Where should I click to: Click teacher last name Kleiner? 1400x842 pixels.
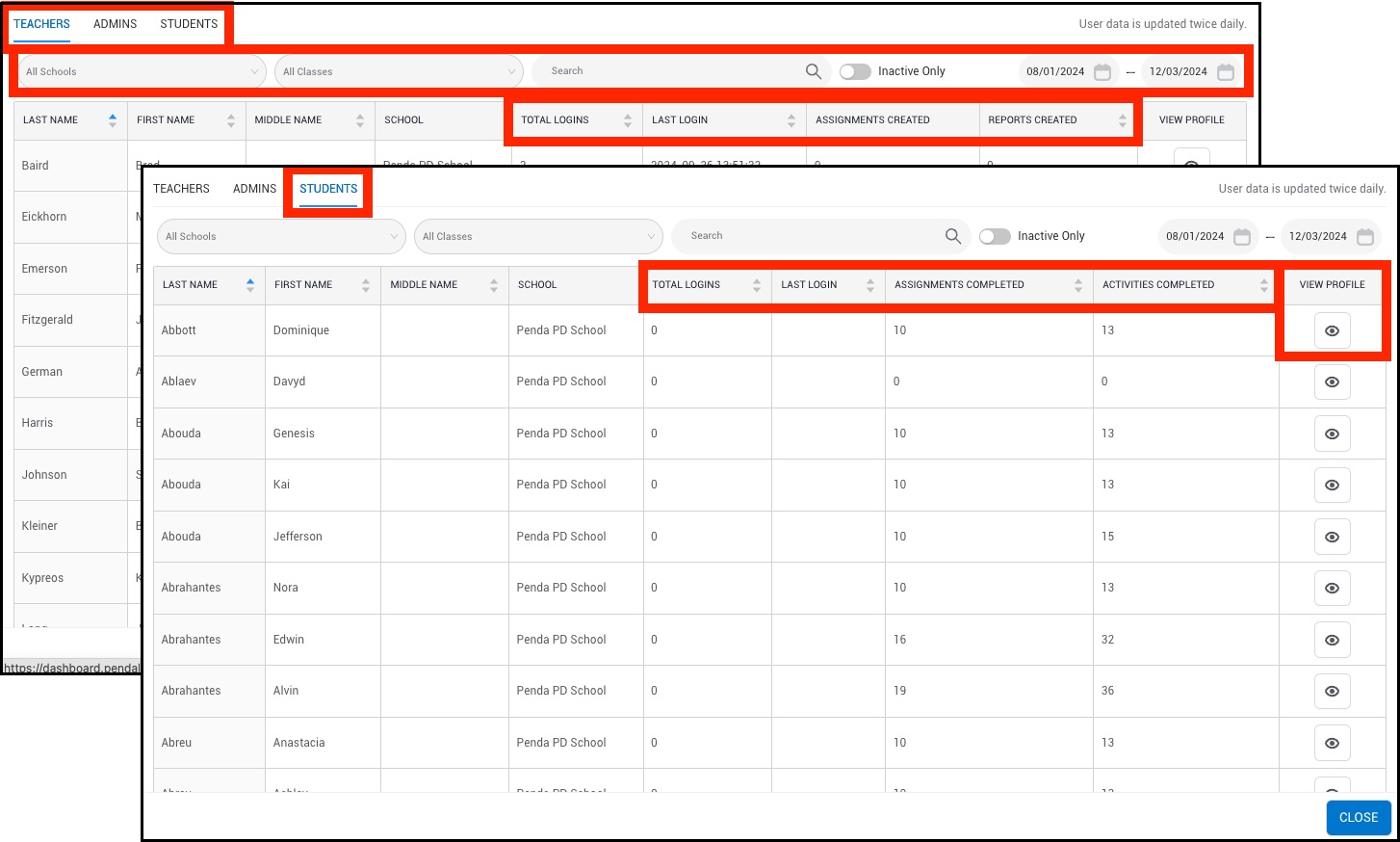coord(39,526)
